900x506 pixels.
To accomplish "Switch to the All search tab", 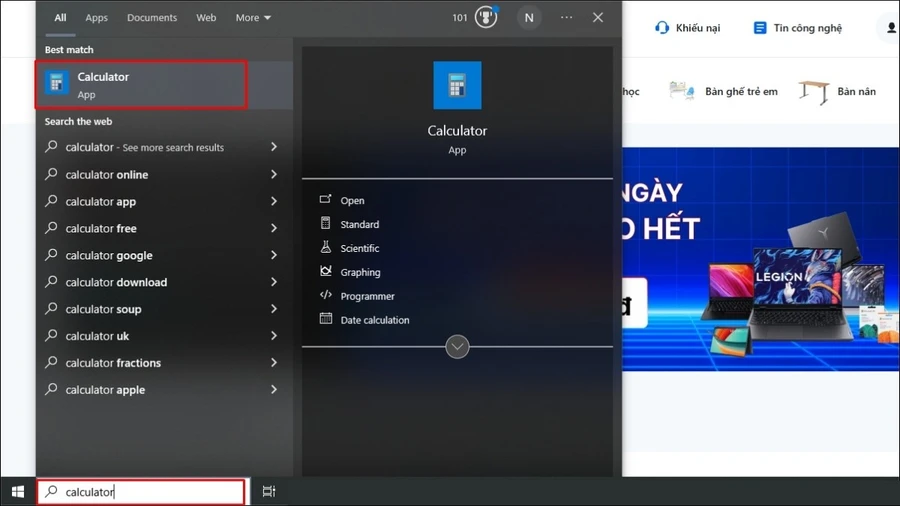I will [60, 18].
